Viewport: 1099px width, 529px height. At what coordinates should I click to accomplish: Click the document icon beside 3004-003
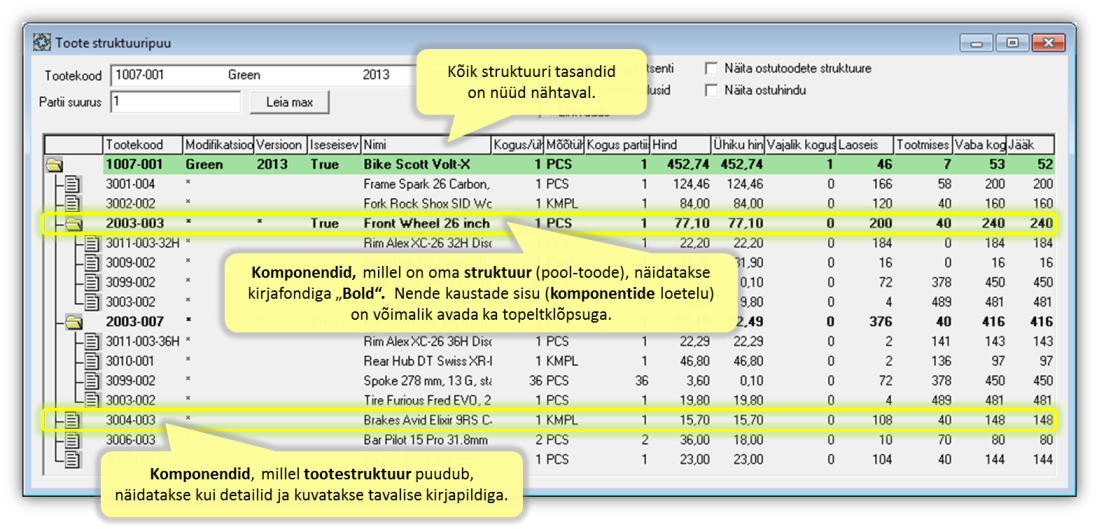[74, 420]
